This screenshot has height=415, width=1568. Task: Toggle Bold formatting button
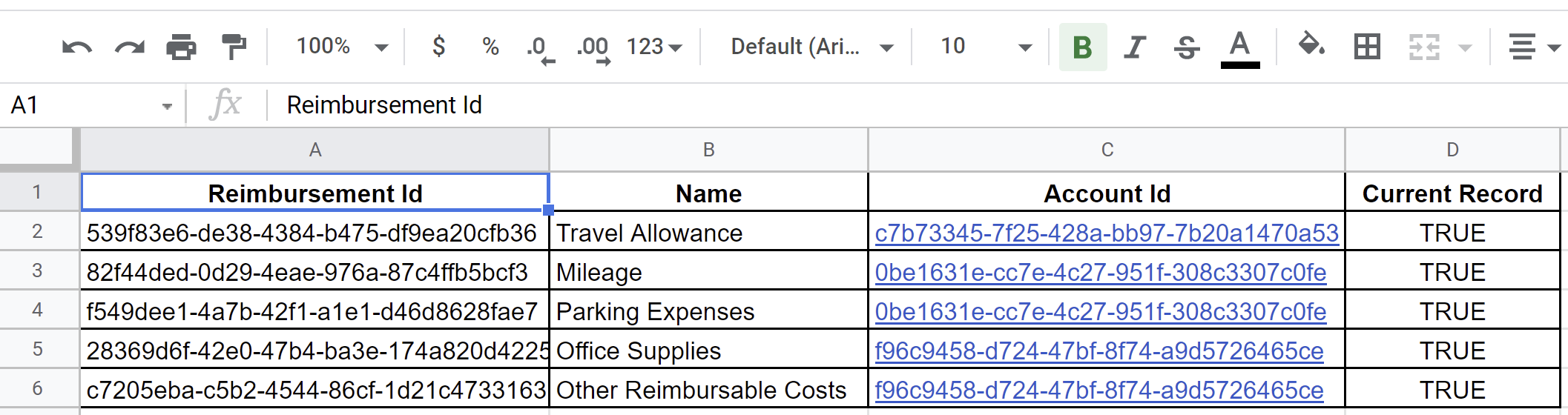[1082, 47]
